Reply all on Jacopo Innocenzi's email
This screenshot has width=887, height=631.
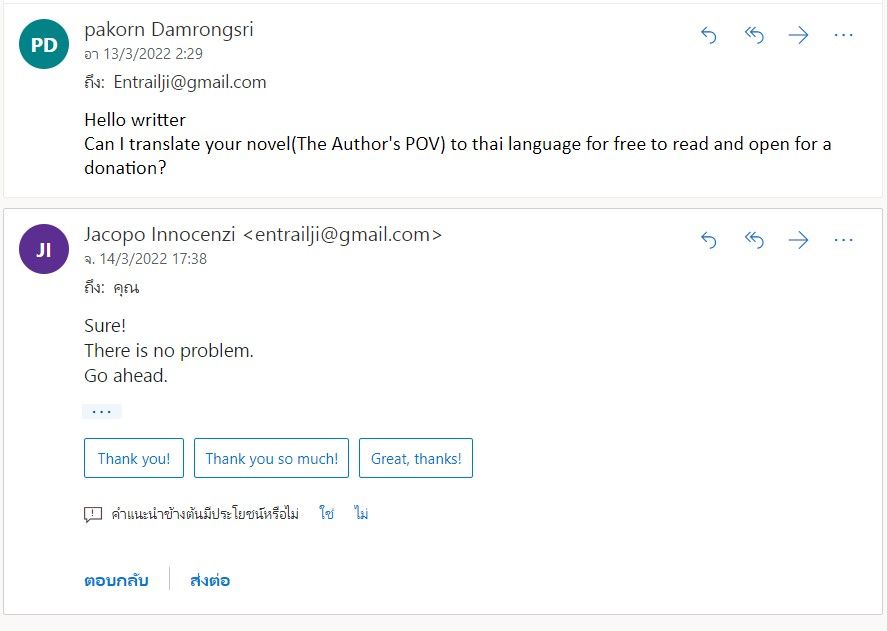754,240
